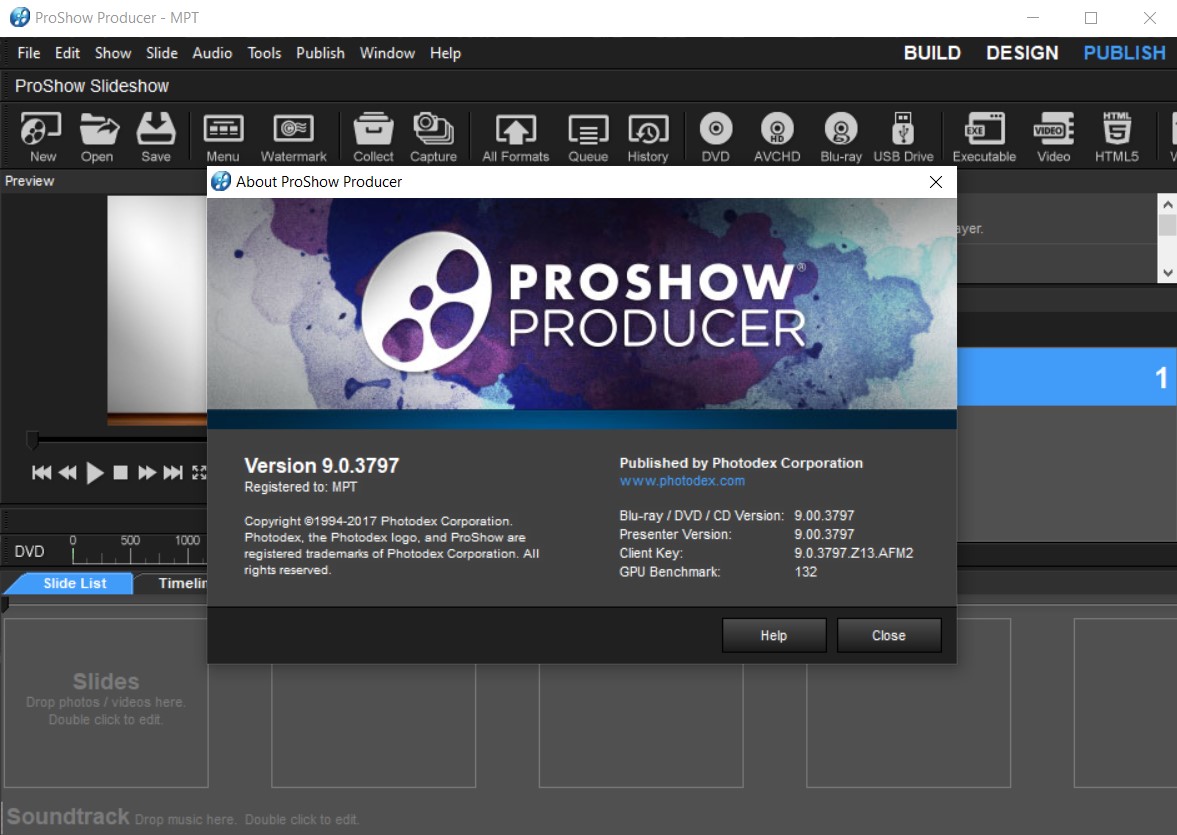This screenshot has width=1177, height=835.
Task: Select the blue highlighted row numbered 1
Action: [x=1067, y=377]
